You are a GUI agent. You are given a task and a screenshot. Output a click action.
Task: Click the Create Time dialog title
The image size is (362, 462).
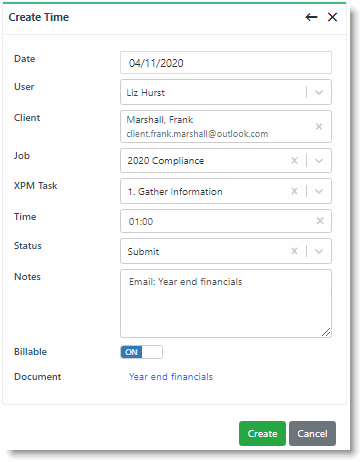point(39,17)
